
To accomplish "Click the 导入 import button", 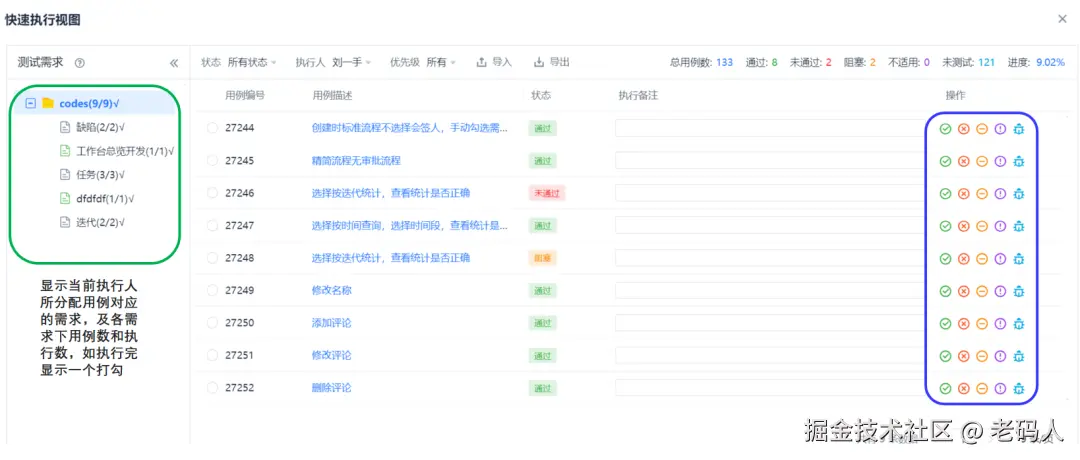I will (495, 63).
